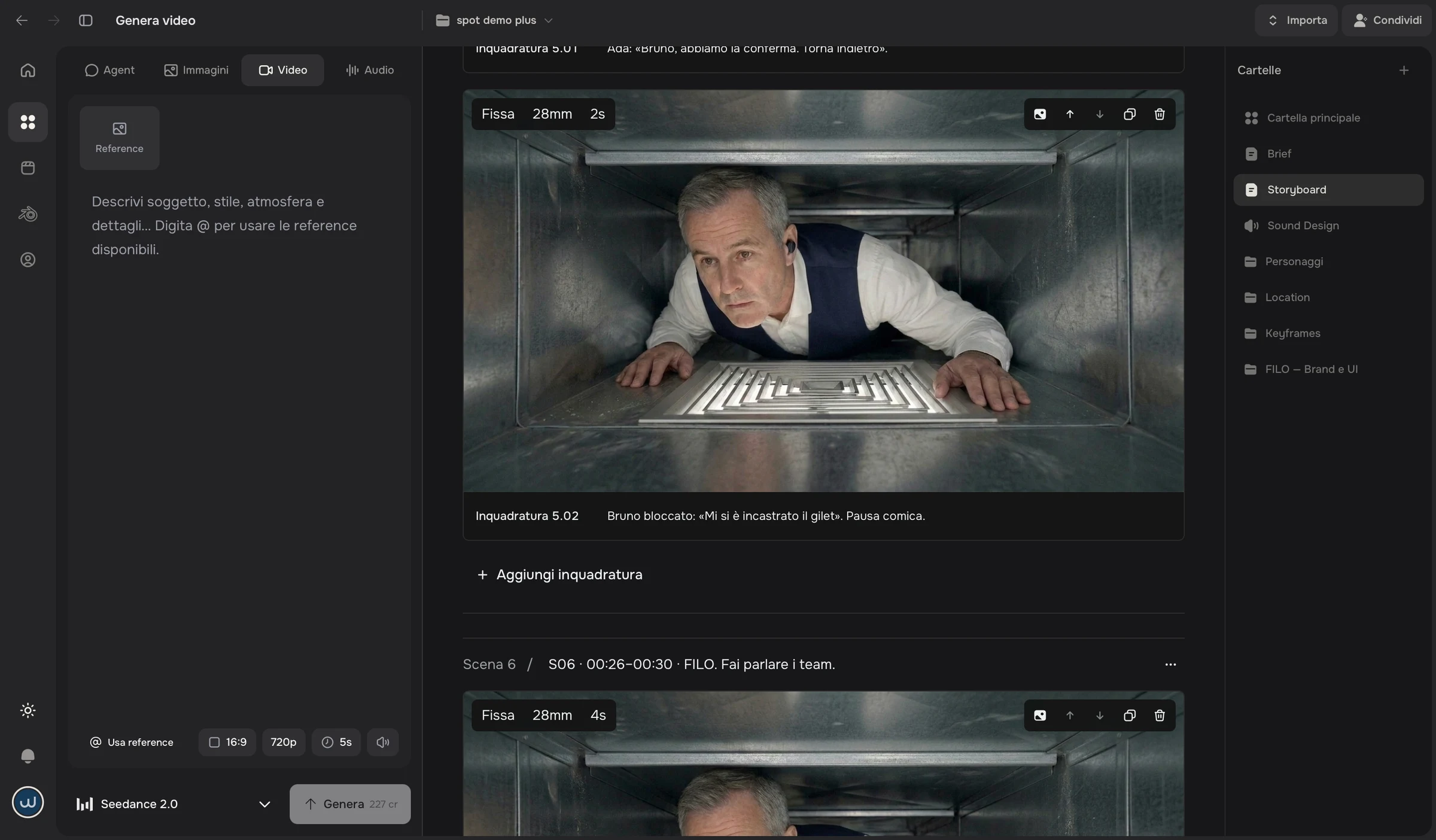
Task: Move shot 5.02 down
Action: click(1100, 114)
